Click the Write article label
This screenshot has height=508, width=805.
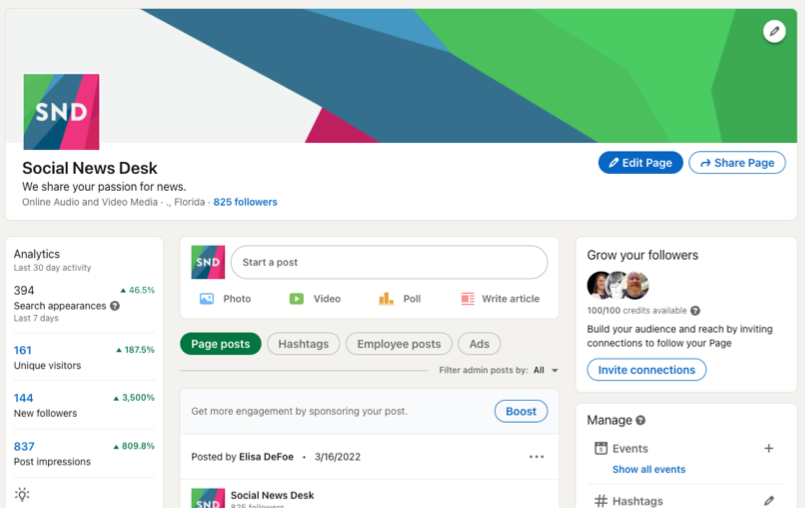[x=510, y=299]
